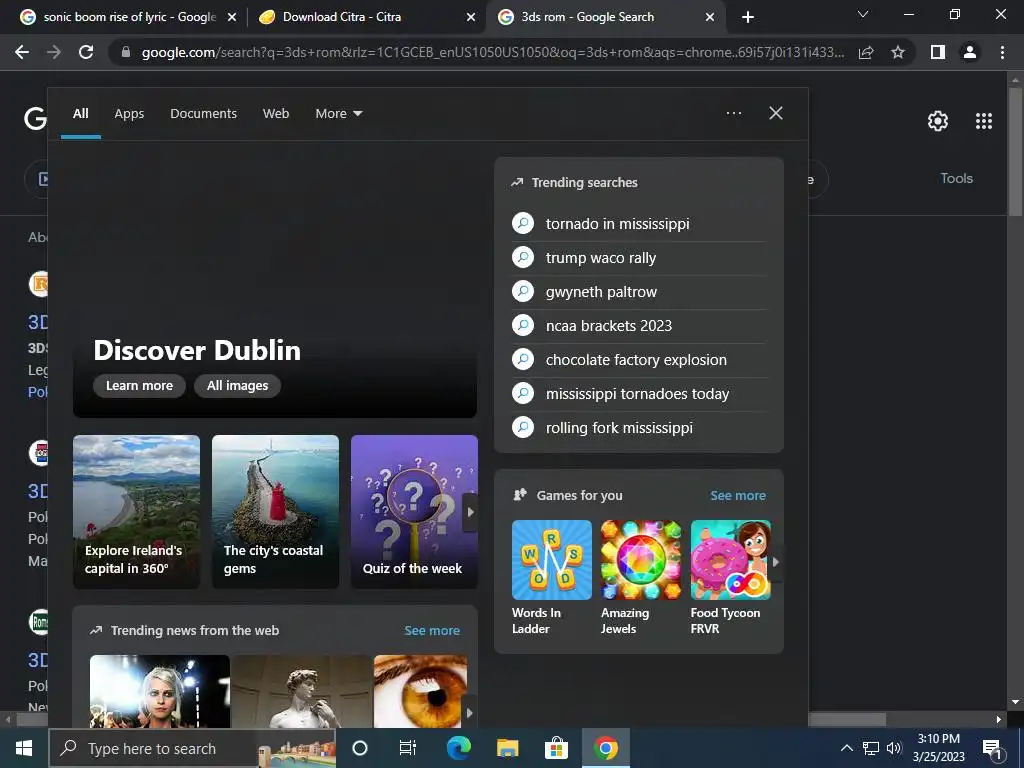Image resolution: width=1024 pixels, height=768 pixels.
Task: Switch to the Apps tab
Action: point(129,114)
